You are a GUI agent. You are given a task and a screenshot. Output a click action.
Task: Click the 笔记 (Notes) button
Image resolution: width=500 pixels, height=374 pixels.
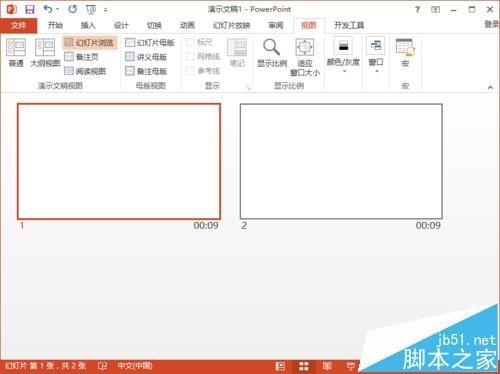pos(237,53)
